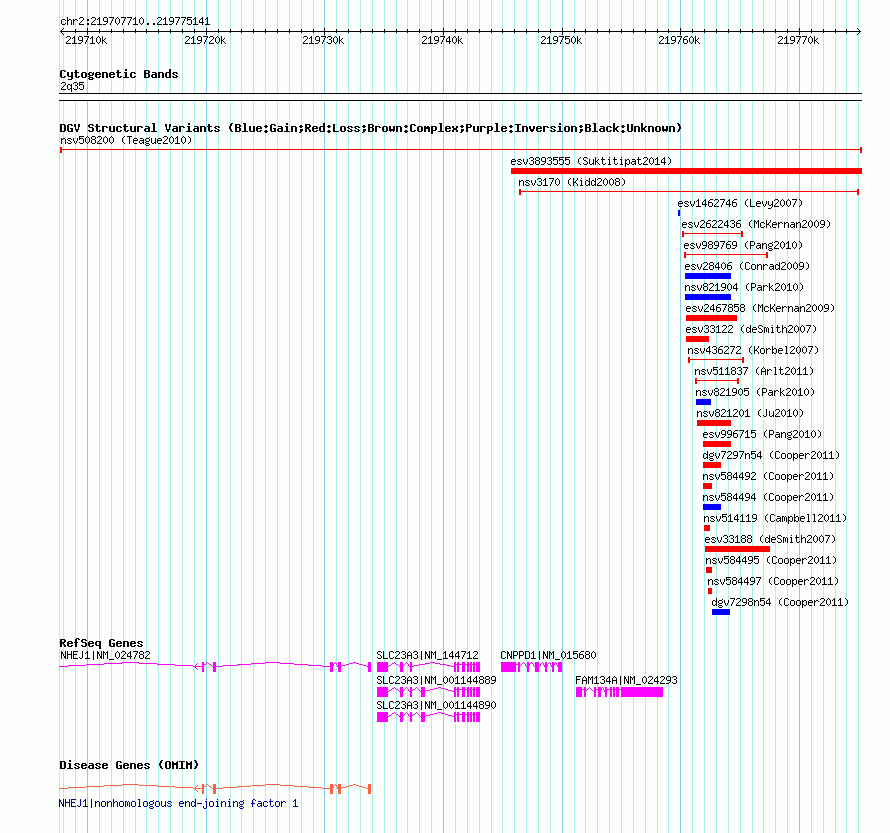Image resolution: width=890 pixels, height=833 pixels.
Task: Click the 219740k ruler position label
Action: (x=442, y=41)
